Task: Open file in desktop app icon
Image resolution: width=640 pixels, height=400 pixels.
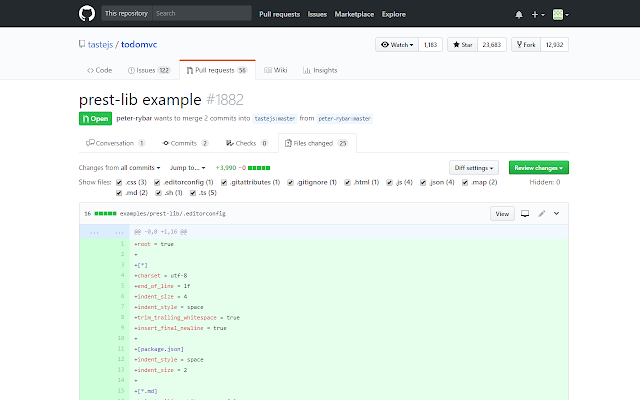Action: [525, 213]
